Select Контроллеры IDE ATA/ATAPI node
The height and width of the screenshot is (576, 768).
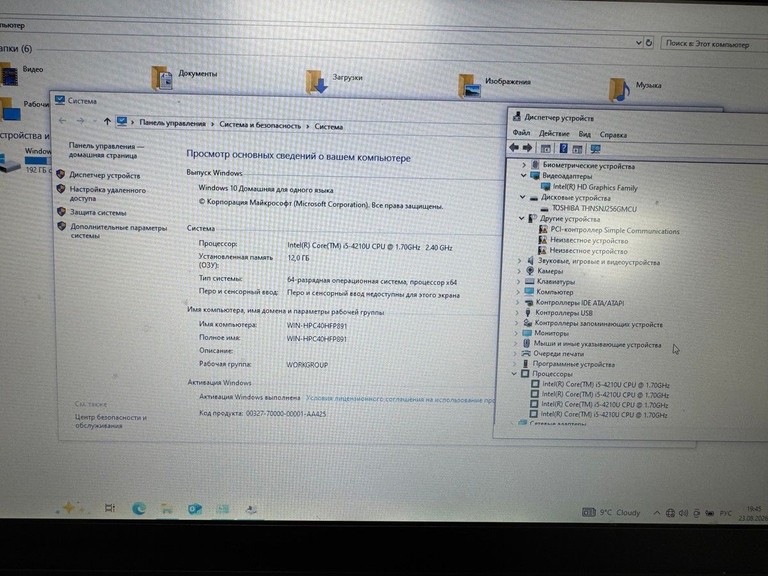[579, 302]
